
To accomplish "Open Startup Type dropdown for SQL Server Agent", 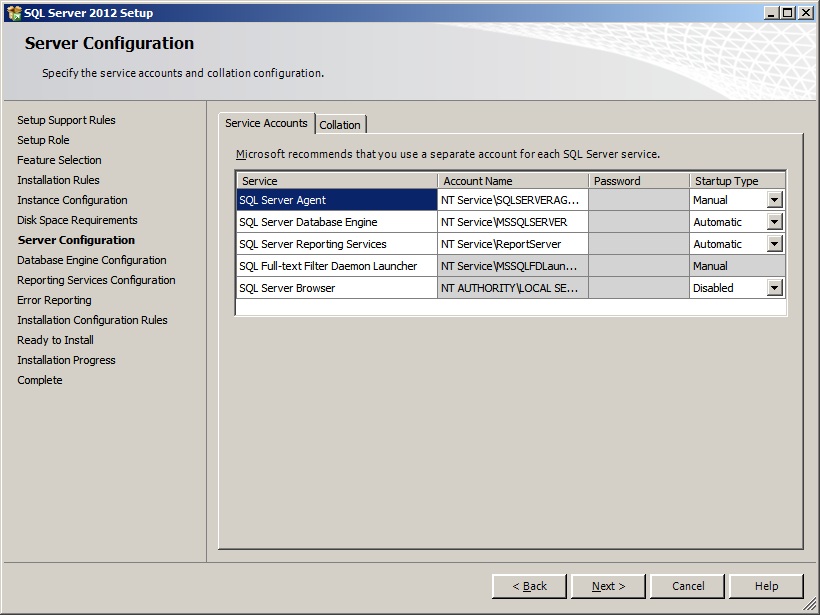I will 774,200.
